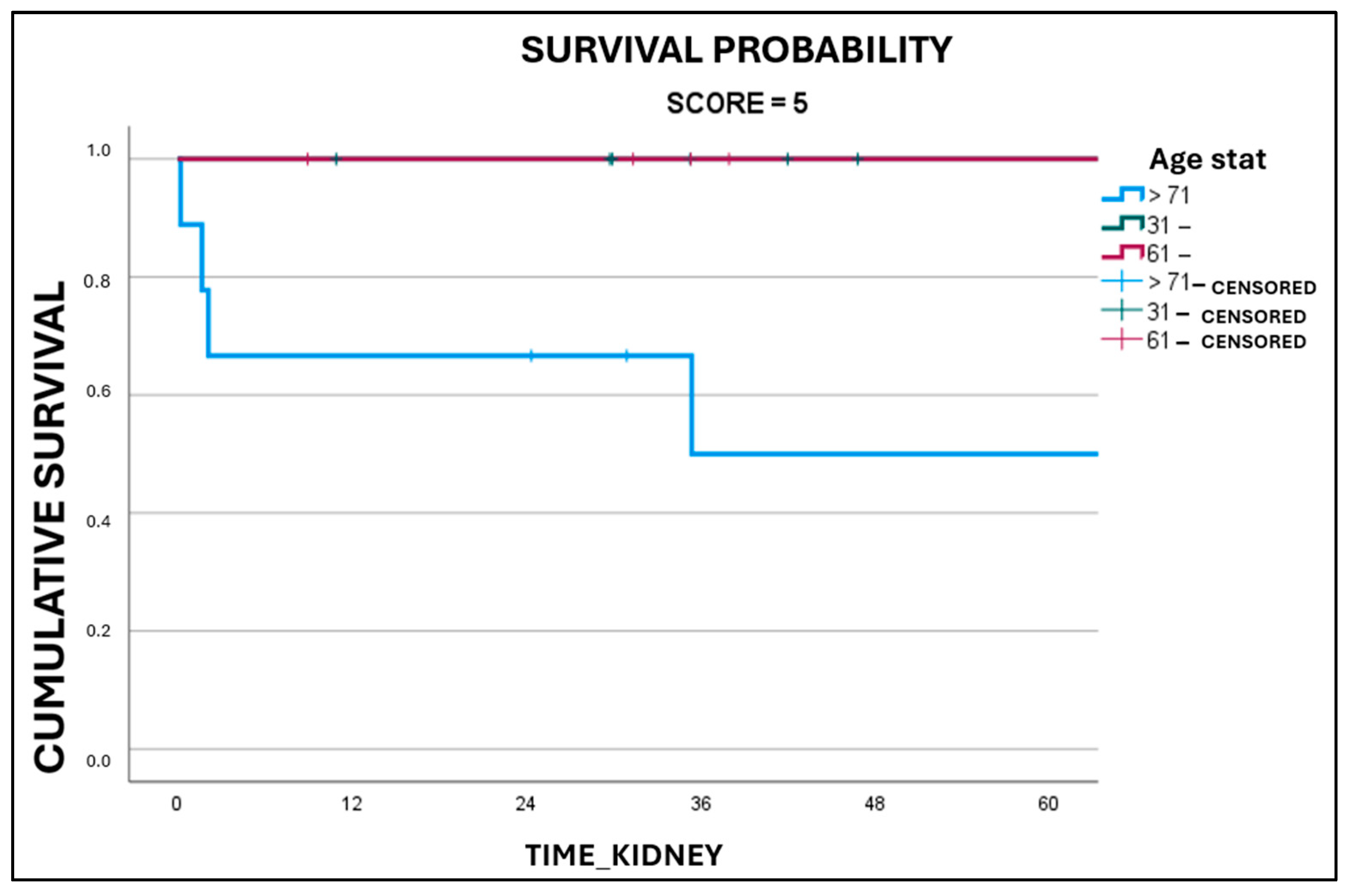This screenshot has width=1353, height=896.
Task: Click the 0.0 tick label on y-axis
Action: tap(98, 761)
